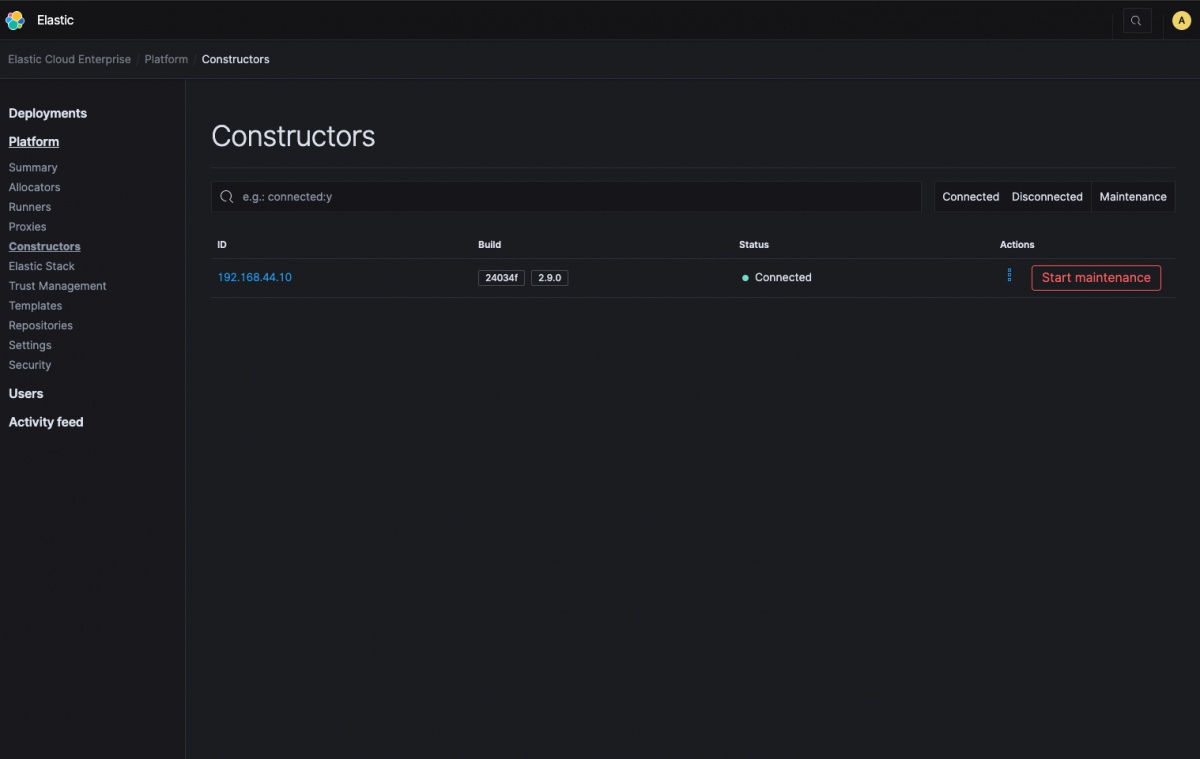Open the user avatar menu
1200x759 pixels.
[1181, 20]
